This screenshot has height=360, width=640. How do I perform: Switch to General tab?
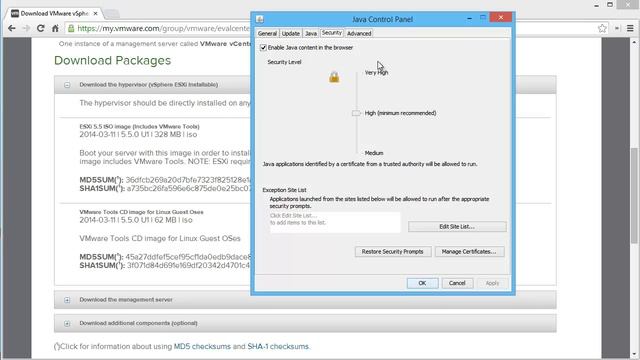267,33
